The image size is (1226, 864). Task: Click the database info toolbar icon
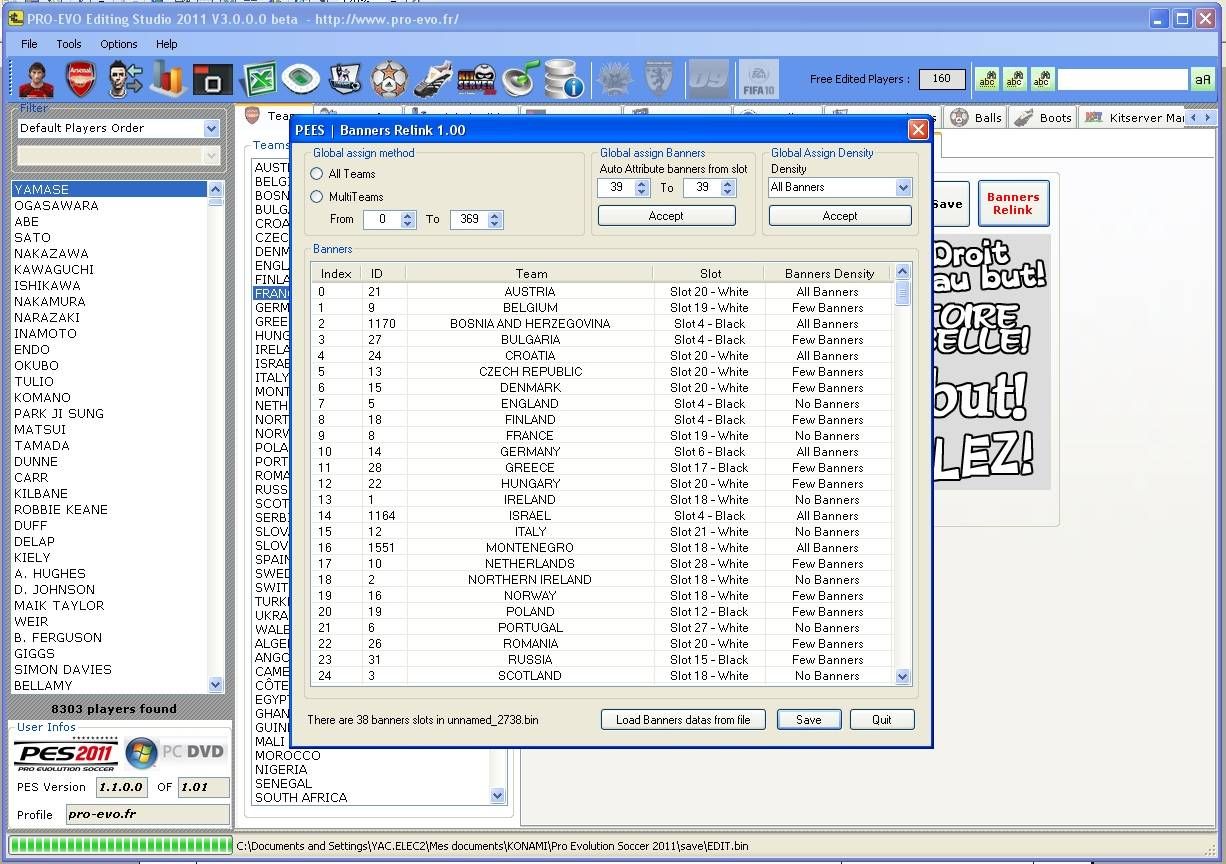(x=564, y=78)
